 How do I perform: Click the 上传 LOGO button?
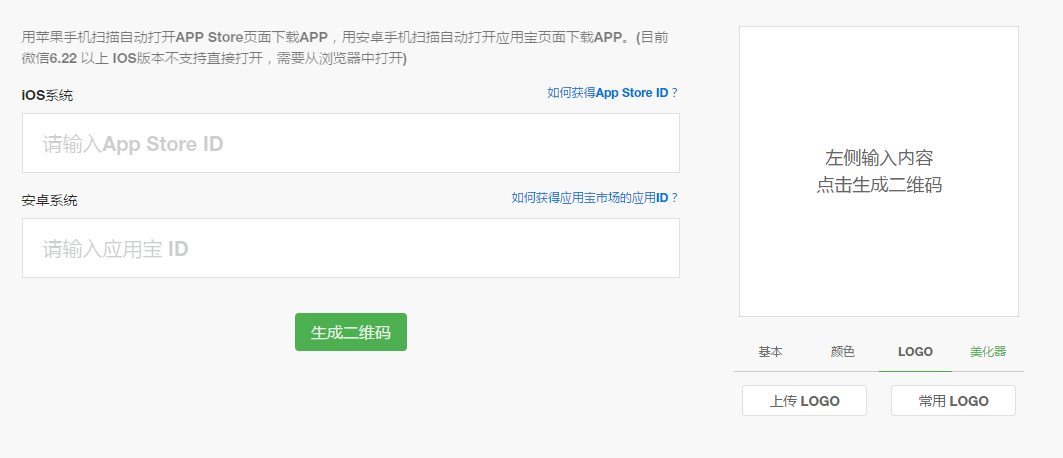pyautogui.click(x=804, y=401)
